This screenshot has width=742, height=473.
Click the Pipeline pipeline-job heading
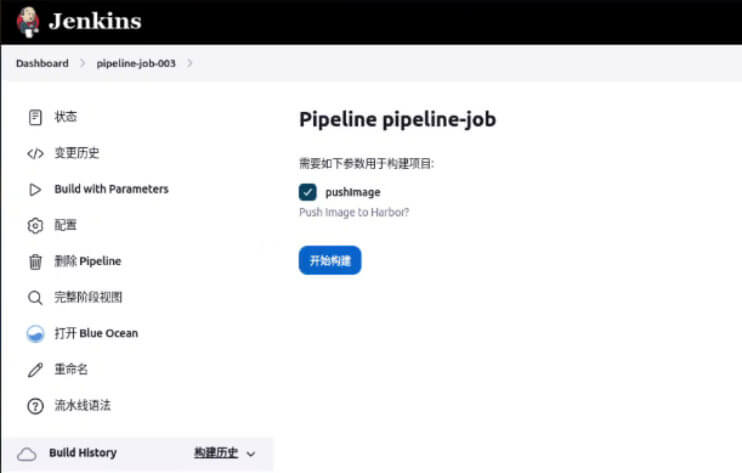point(398,120)
